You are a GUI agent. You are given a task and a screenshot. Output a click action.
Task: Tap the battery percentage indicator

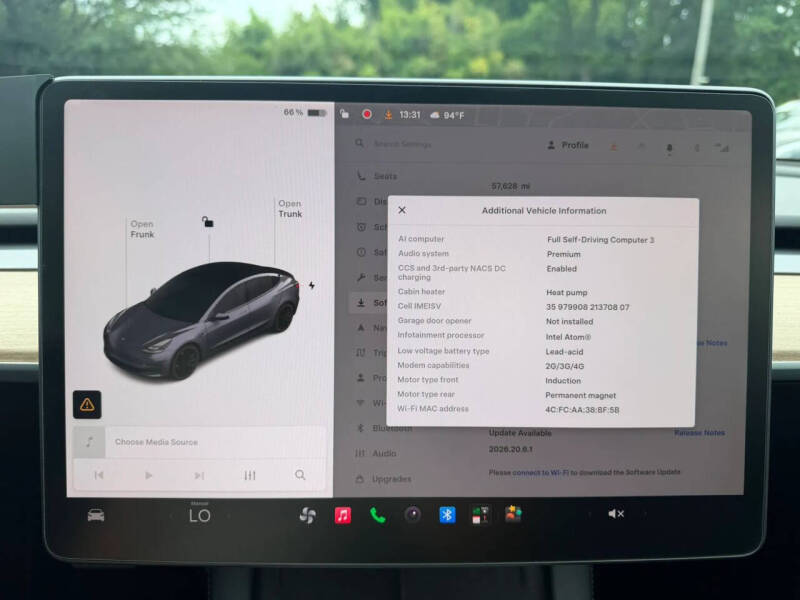(305, 112)
